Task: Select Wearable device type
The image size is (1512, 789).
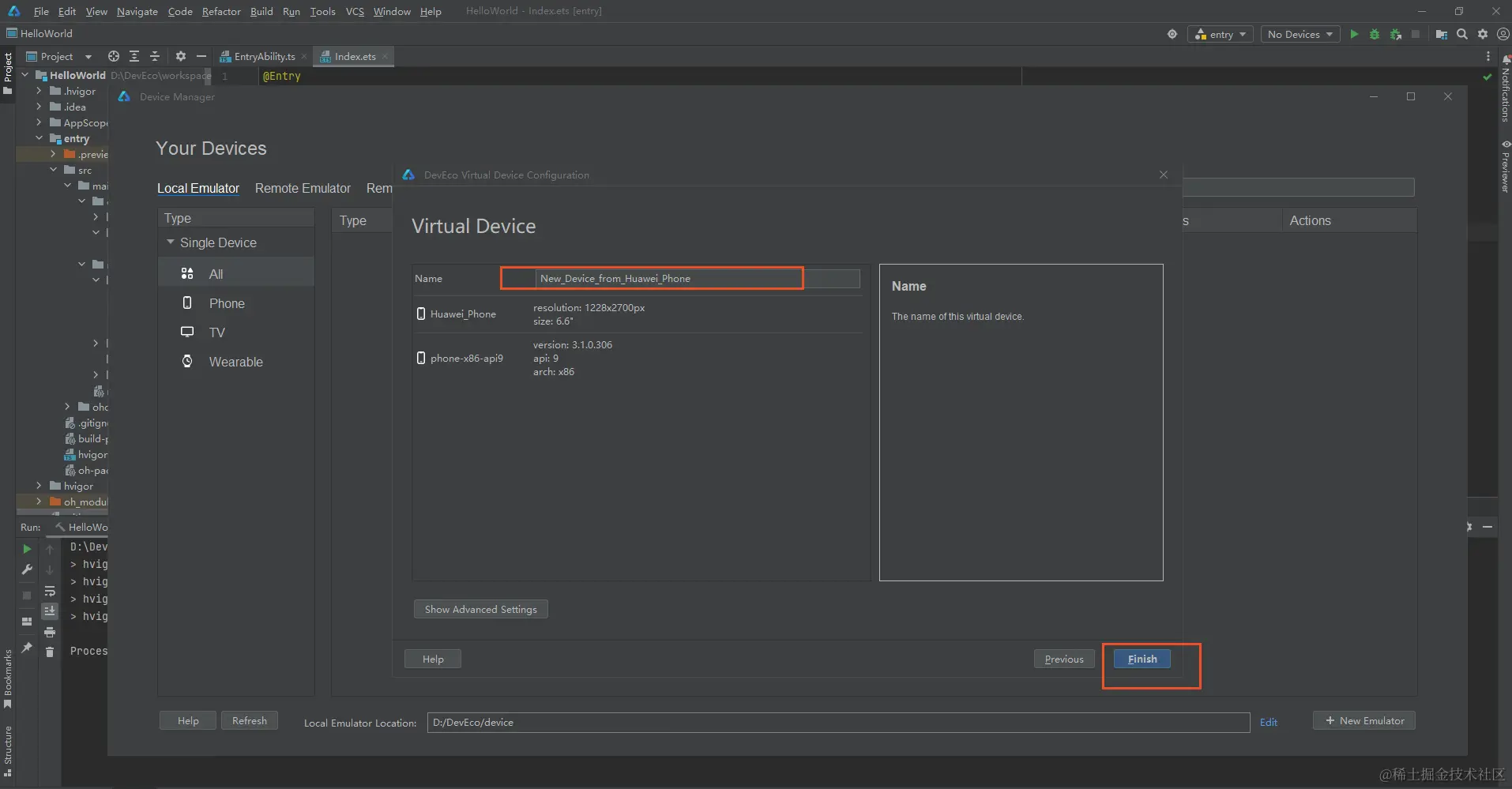Action: coord(236,362)
